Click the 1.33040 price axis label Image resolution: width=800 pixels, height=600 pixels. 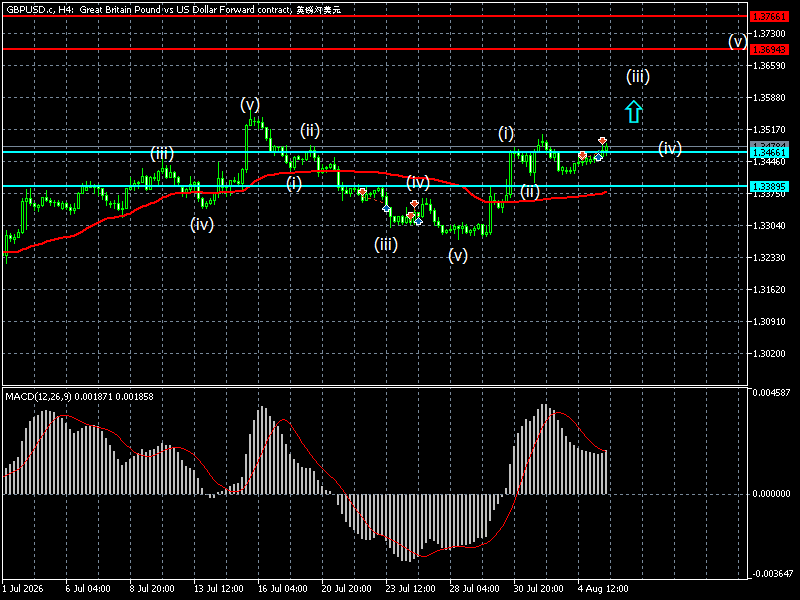[769, 226]
